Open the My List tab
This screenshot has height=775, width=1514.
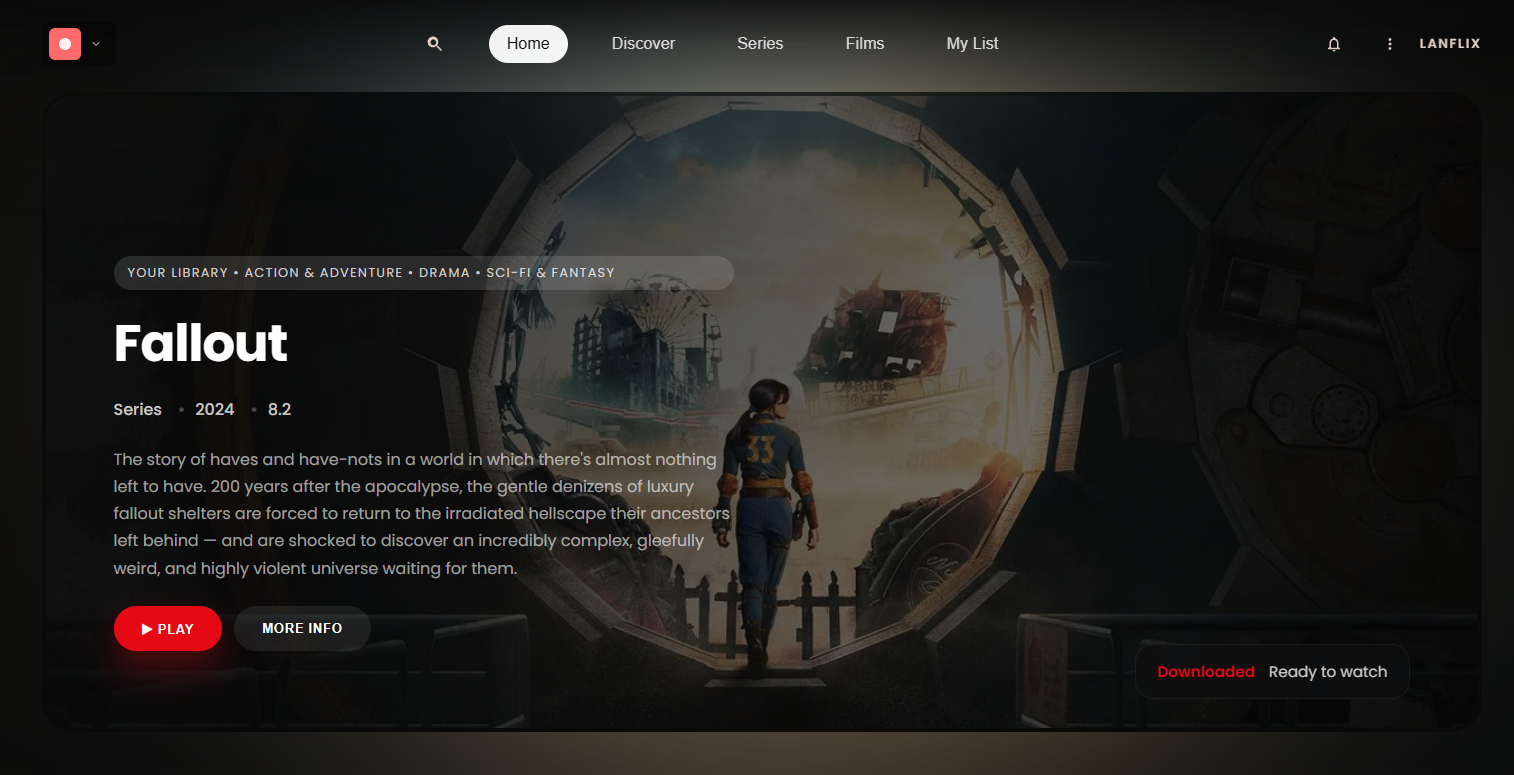[x=972, y=44]
